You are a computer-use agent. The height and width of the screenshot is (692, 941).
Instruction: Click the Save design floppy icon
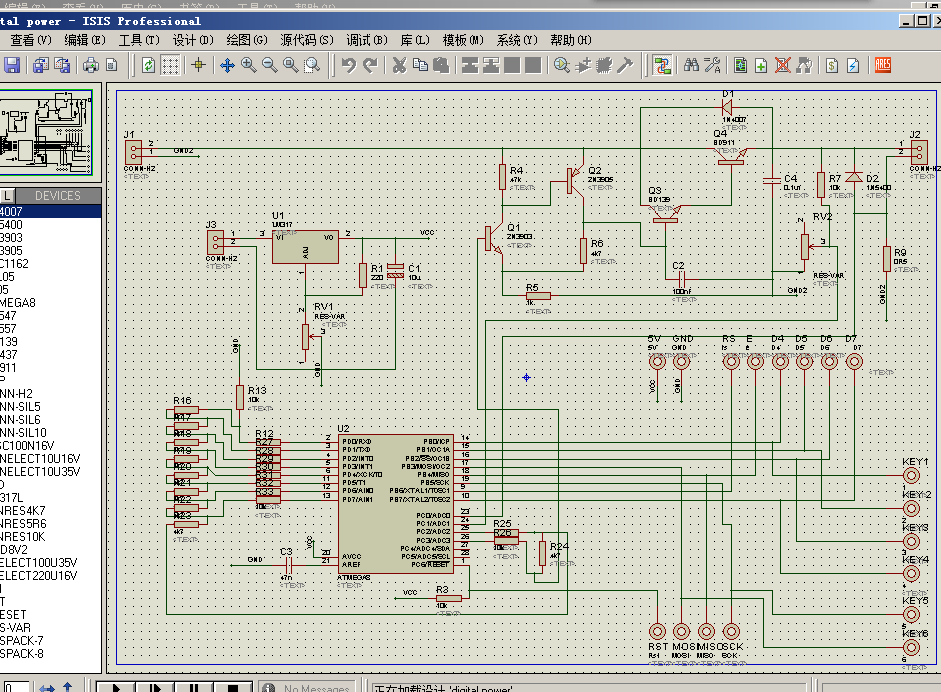point(12,65)
